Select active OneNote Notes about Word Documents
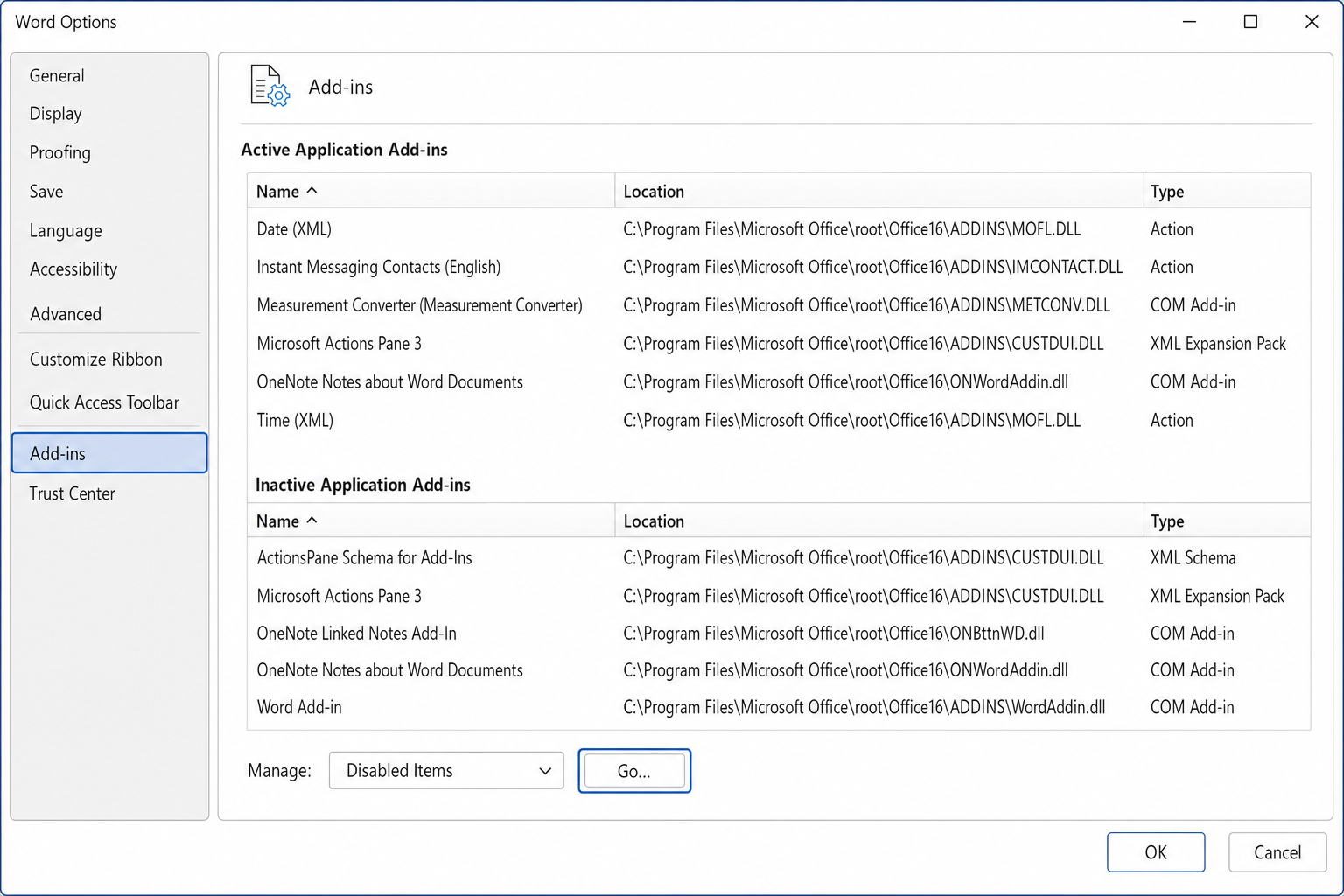The height and width of the screenshot is (896, 1344). [779, 382]
